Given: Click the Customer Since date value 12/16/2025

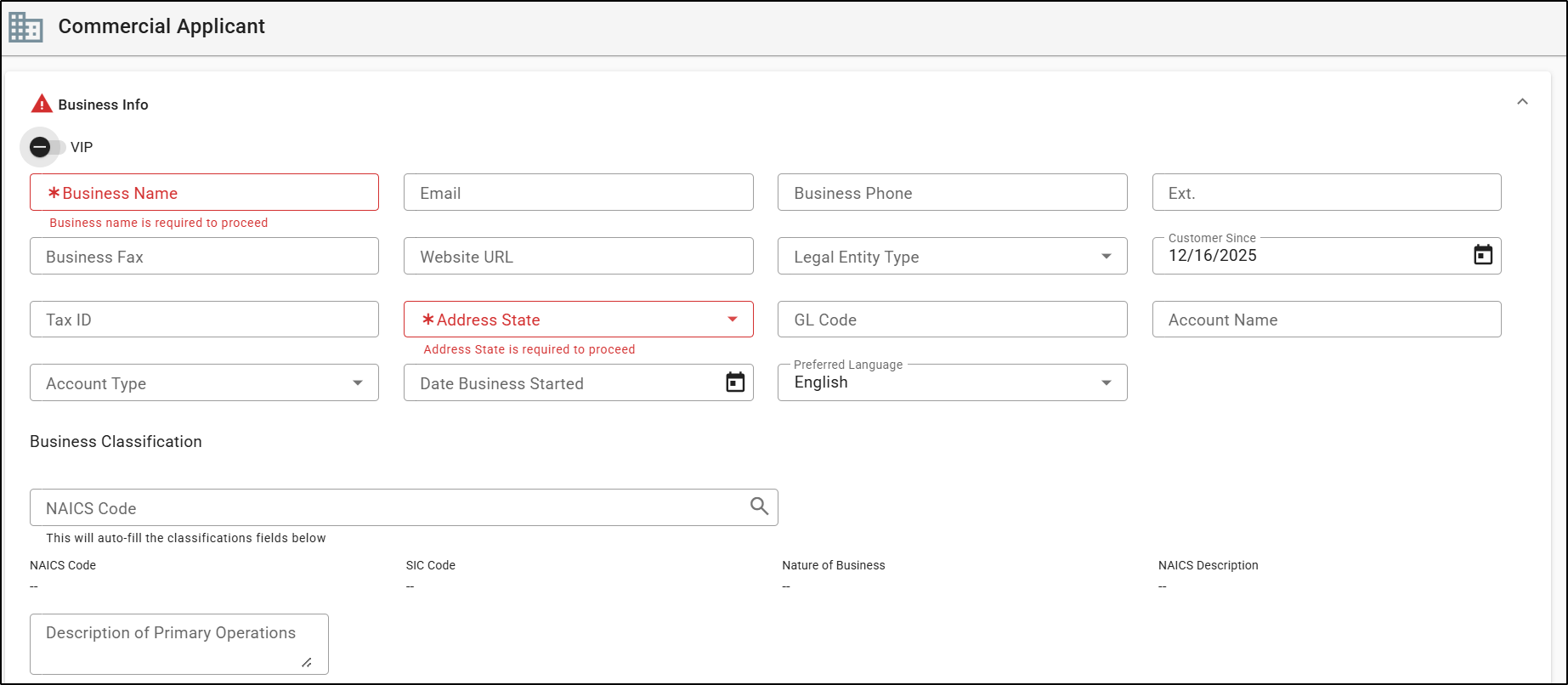Looking at the screenshot, I should pyautogui.click(x=1212, y=256).
